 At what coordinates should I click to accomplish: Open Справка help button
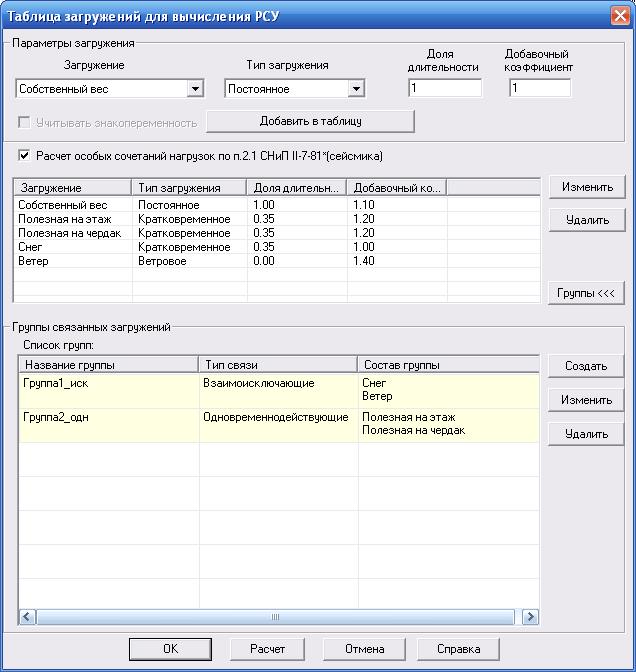click(x=458, y=649)
